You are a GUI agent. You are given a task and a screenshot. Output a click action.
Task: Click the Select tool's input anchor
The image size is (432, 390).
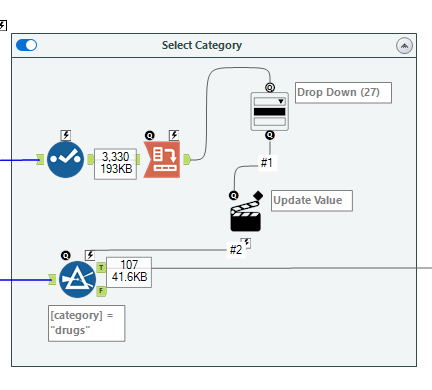click(40, 159)
